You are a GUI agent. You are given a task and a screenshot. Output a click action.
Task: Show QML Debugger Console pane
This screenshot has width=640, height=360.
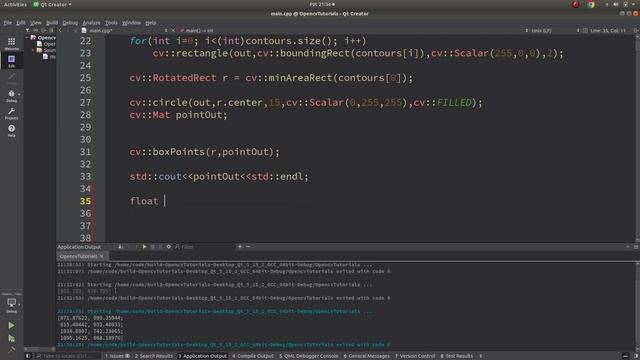(309, 356)
